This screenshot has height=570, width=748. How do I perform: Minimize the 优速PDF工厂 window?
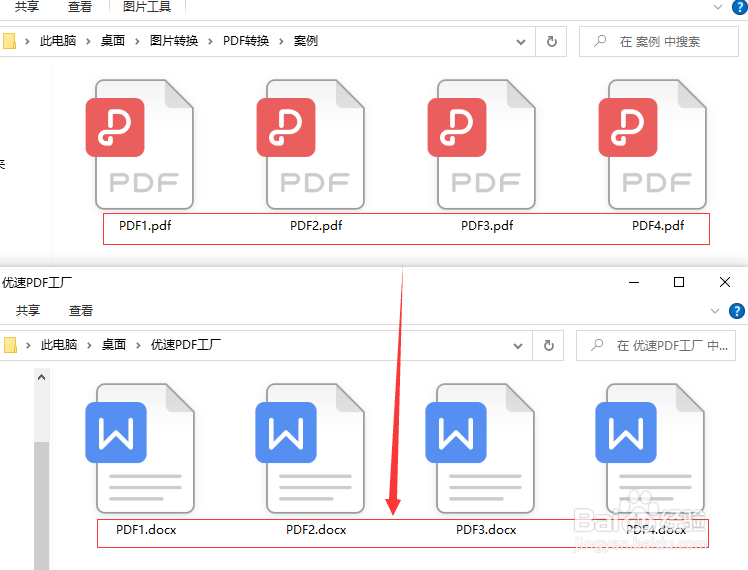click(x=634, y=282)
